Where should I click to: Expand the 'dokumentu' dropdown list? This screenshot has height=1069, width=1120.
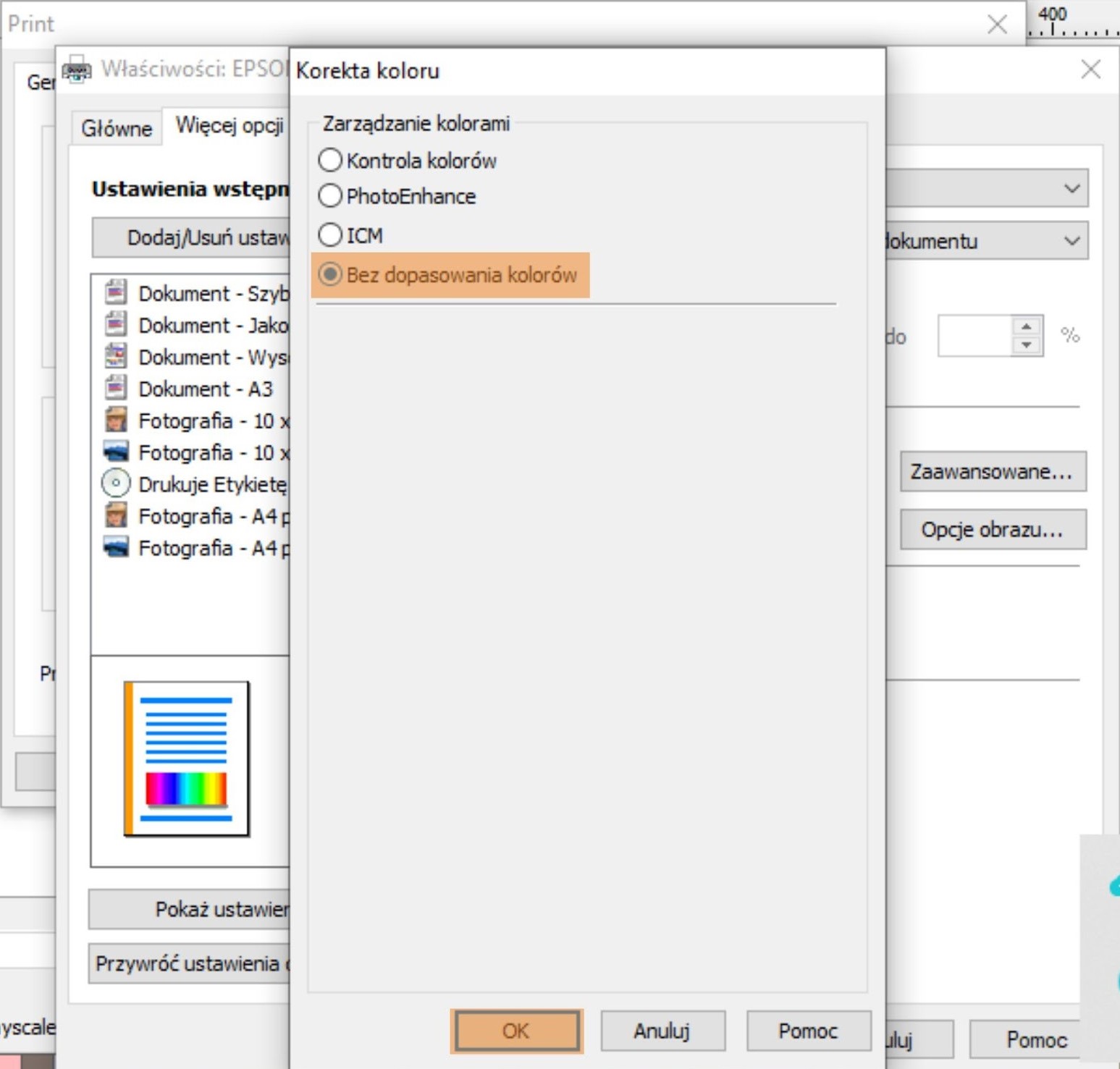1071,241
